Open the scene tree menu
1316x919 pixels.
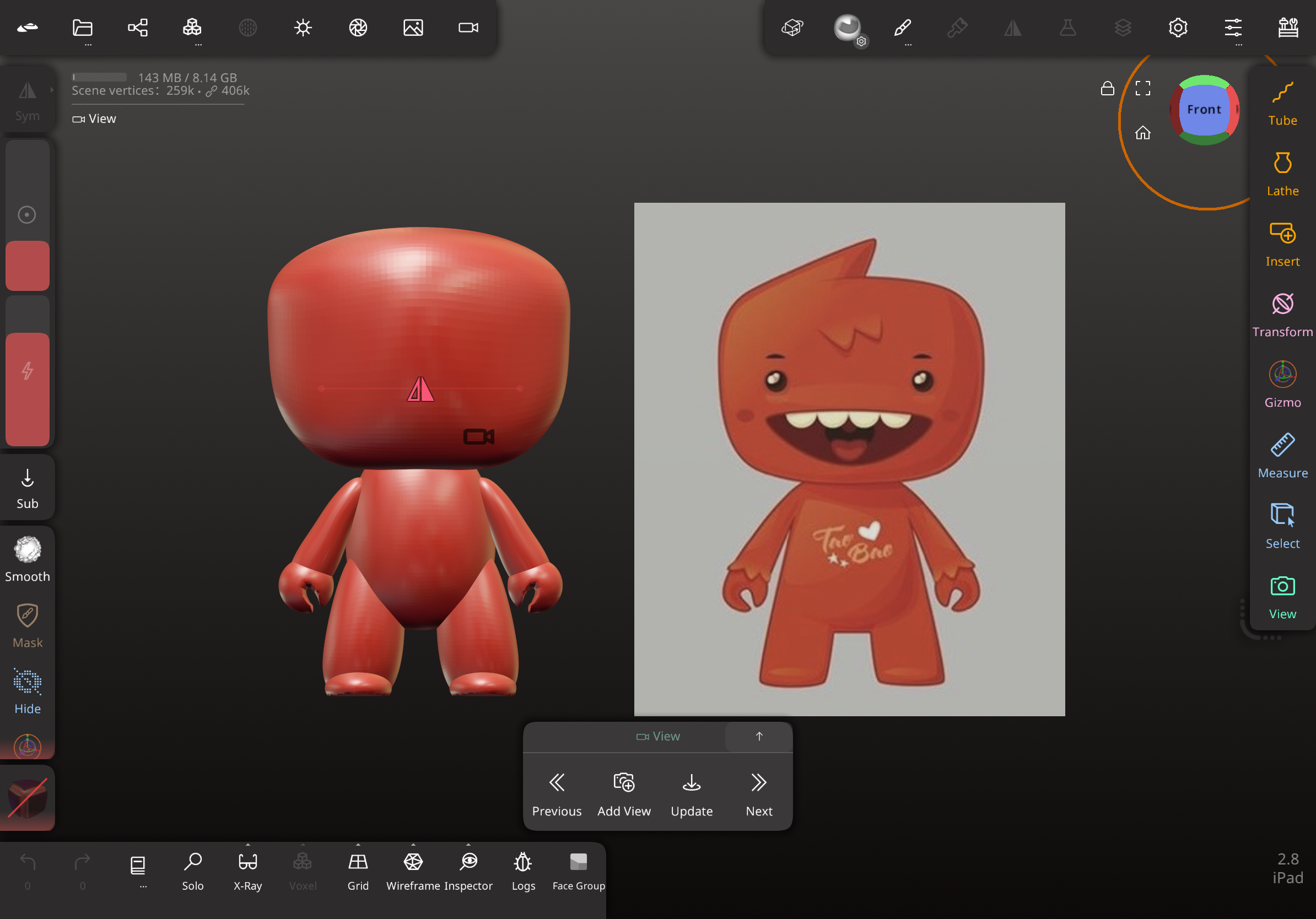coord(138,28)
